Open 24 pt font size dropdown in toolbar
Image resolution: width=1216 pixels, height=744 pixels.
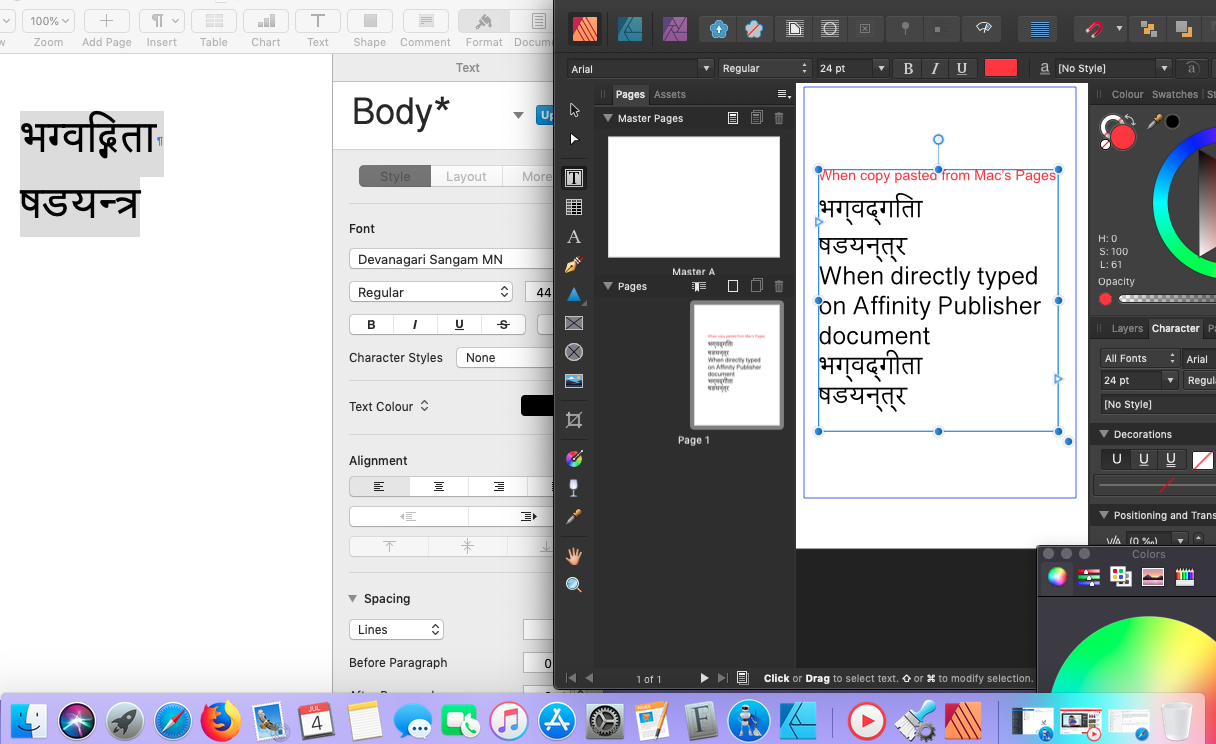(851, 68)
